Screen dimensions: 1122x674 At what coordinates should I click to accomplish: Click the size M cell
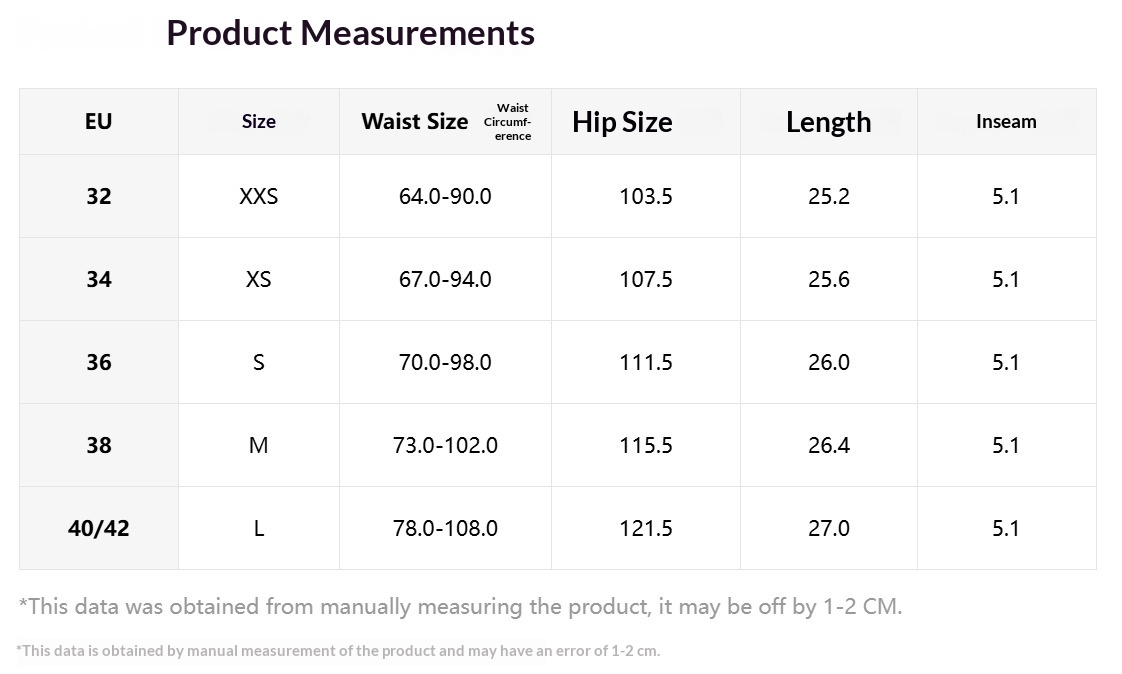point(258,445)
